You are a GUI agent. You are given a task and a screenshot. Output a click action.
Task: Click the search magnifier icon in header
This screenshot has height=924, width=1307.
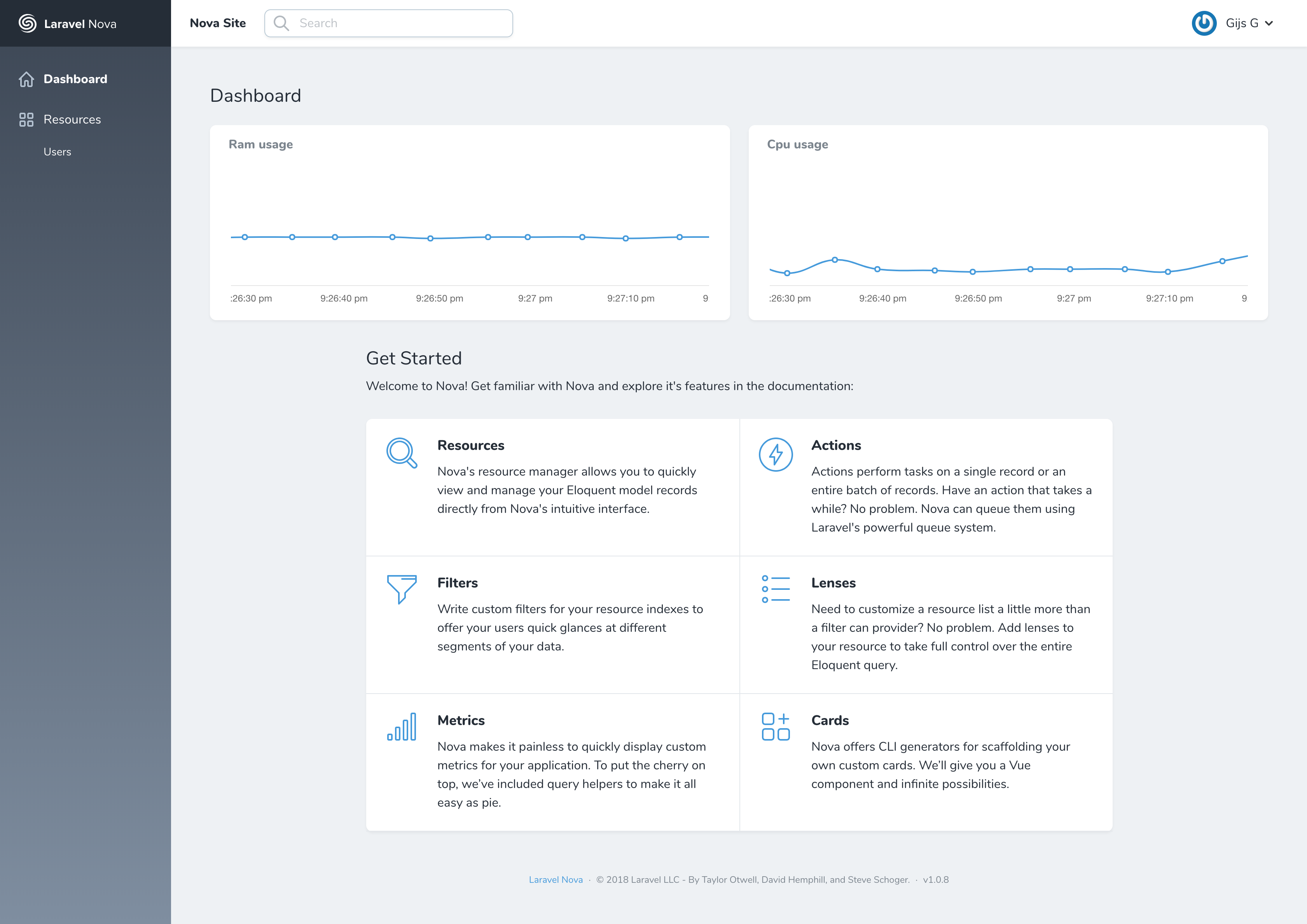pos(281,23)
